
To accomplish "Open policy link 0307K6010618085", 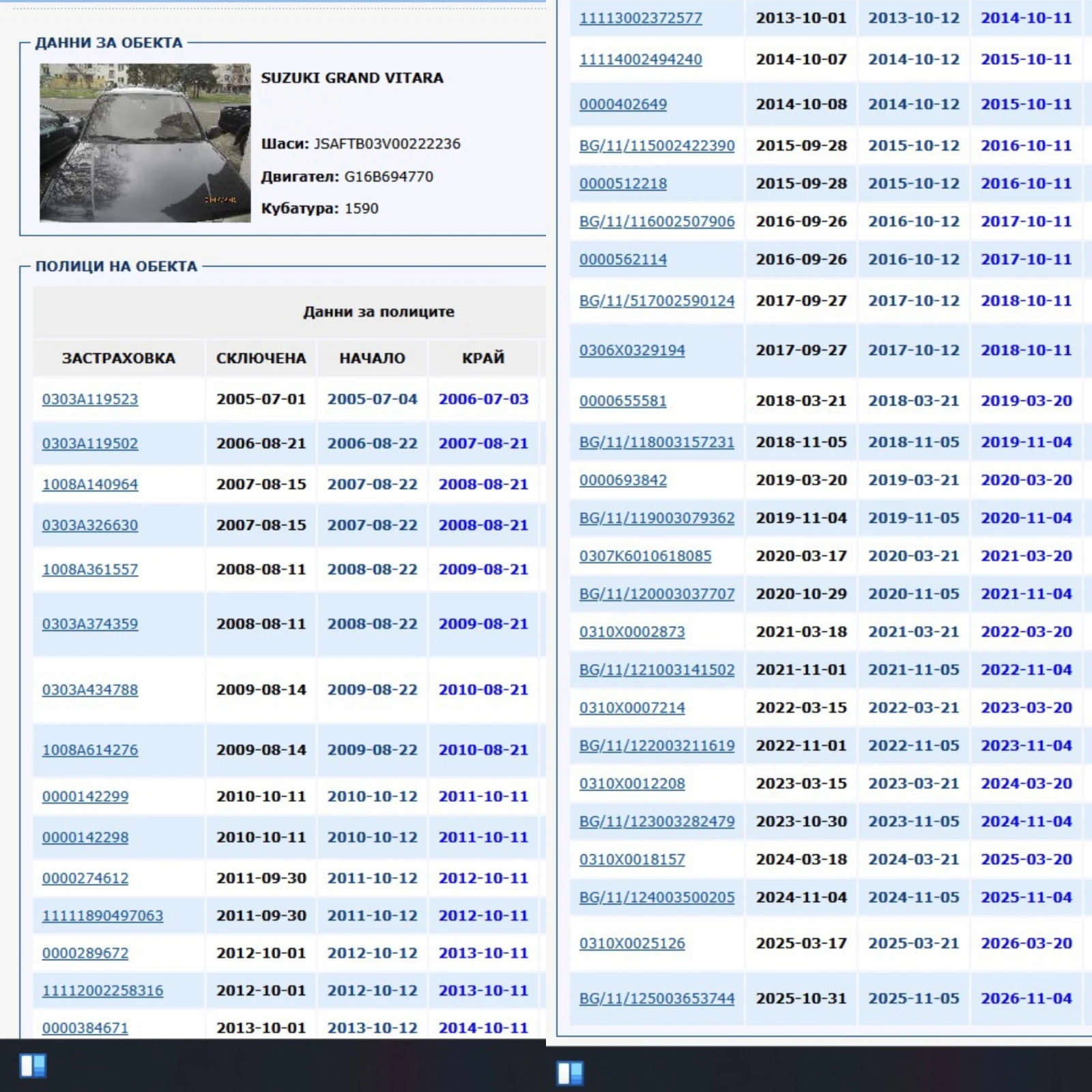I will click(645, 556).
